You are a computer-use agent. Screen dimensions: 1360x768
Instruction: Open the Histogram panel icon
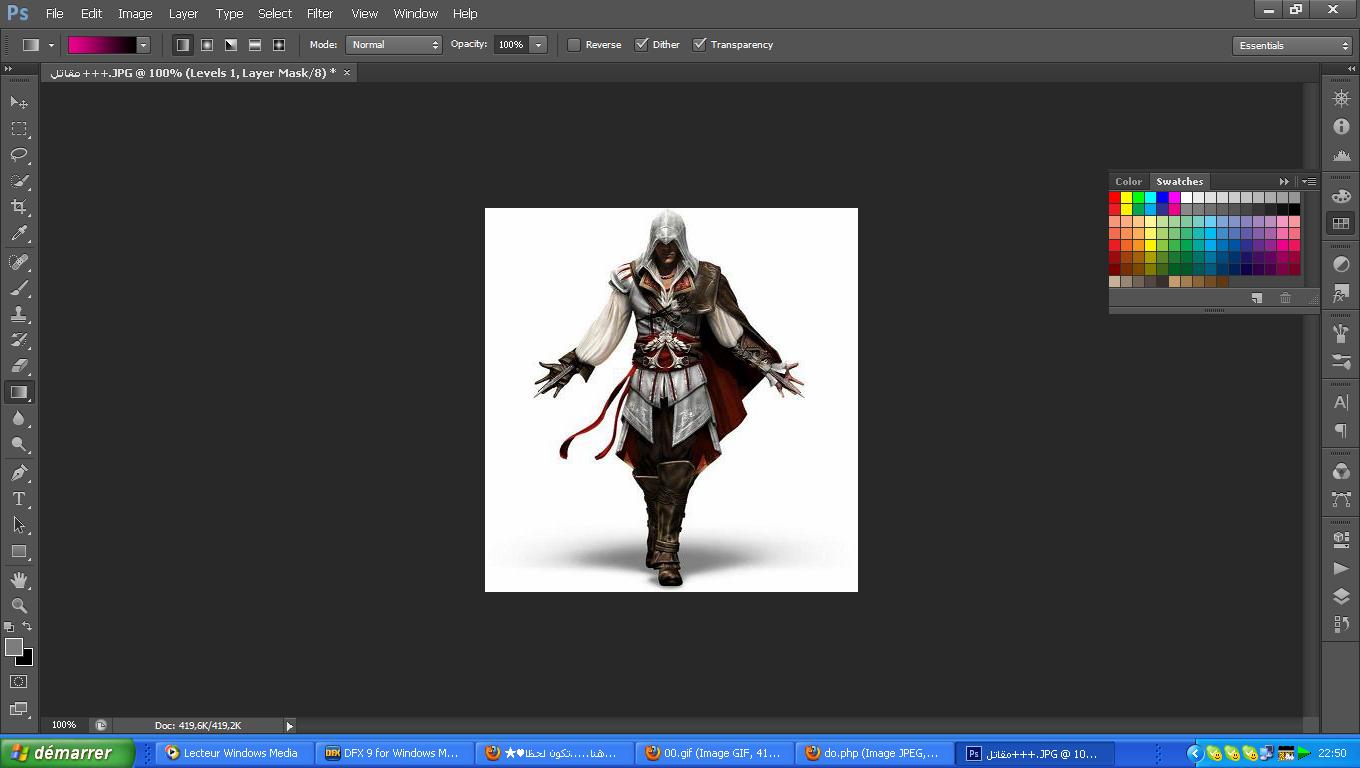(x=1341, y=155)
